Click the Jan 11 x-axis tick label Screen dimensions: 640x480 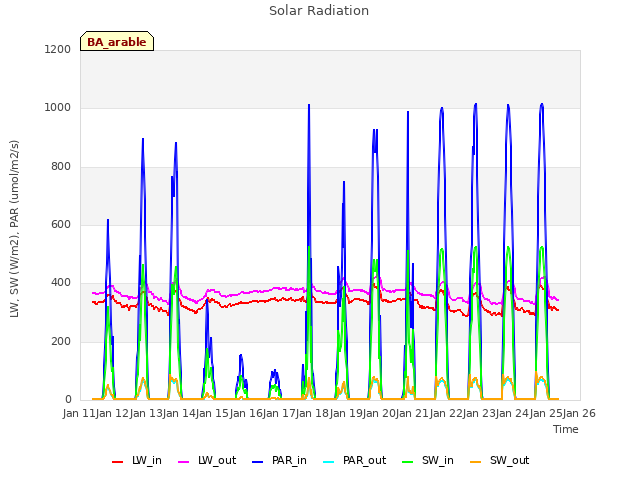pos(79,413)
